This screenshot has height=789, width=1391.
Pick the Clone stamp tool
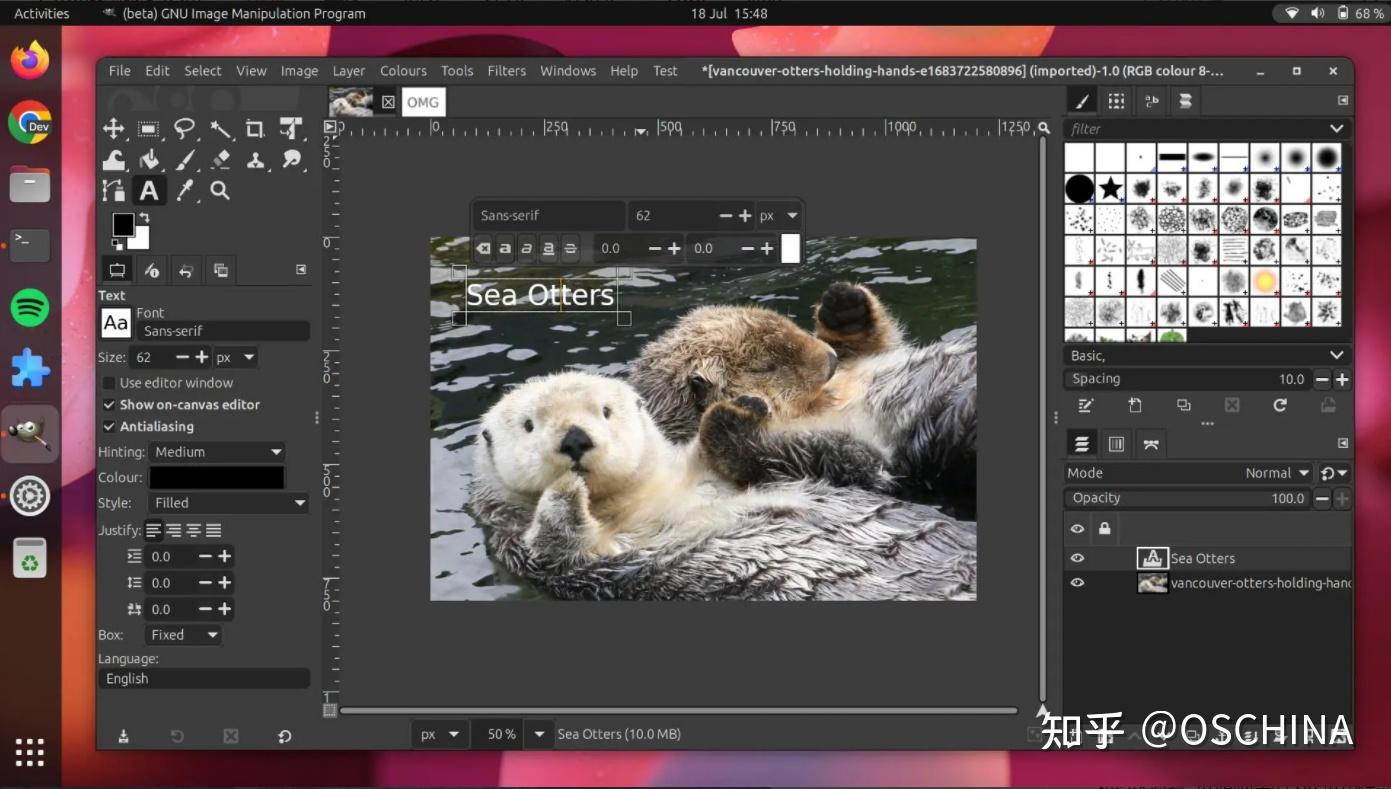[x=254, y=160]
